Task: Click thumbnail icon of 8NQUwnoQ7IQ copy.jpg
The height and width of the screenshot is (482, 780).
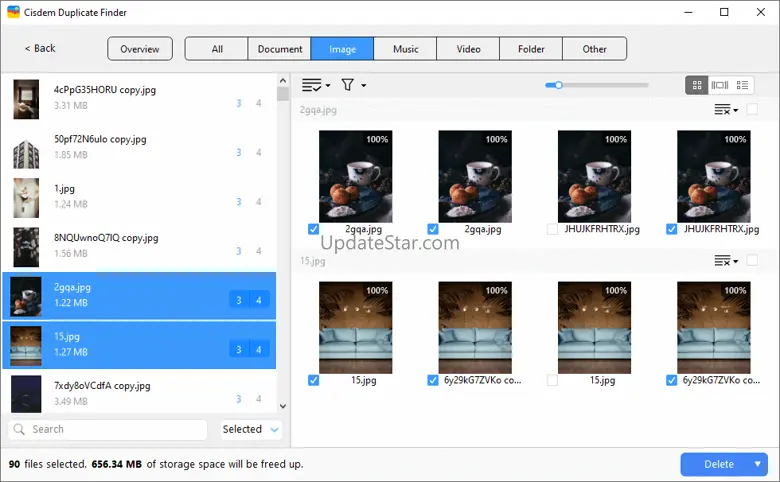Action: [x=26, y=247]
